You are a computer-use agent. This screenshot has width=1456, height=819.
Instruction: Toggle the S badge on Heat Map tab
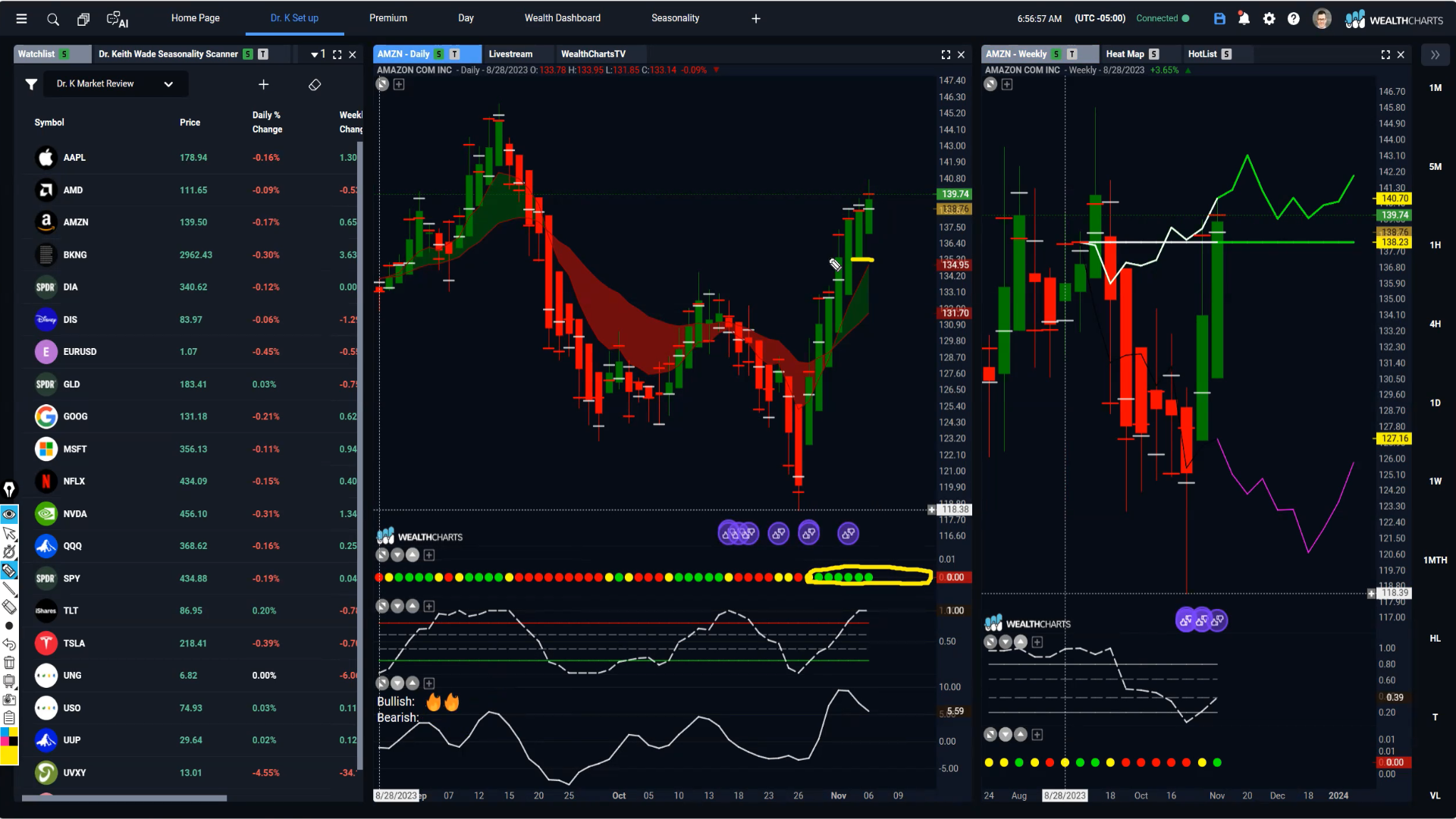[1153, 55]
